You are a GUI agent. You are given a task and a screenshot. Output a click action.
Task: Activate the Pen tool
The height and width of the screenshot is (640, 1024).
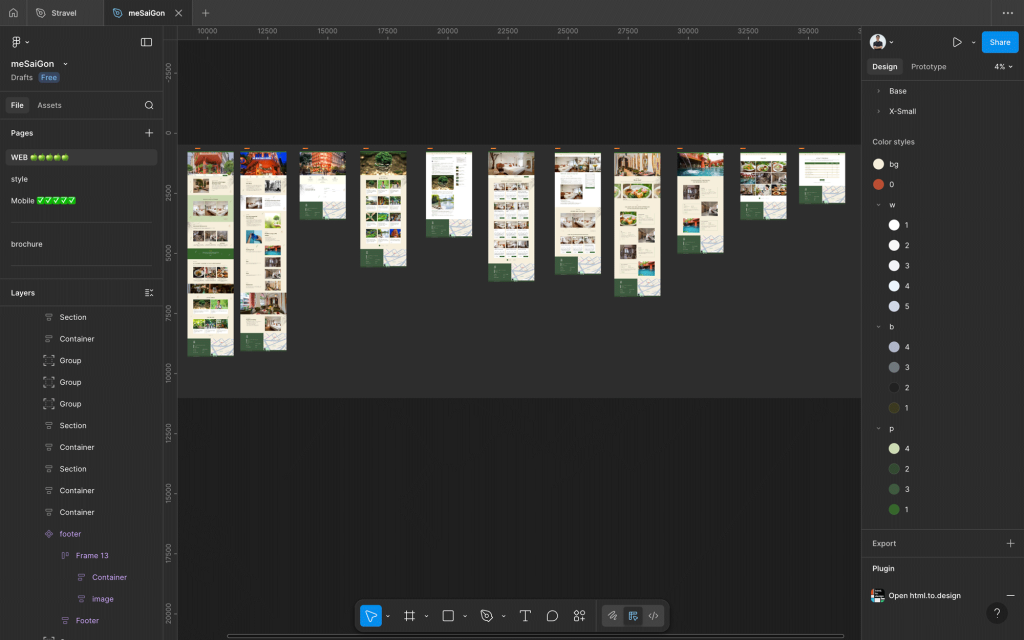(487, 616)
